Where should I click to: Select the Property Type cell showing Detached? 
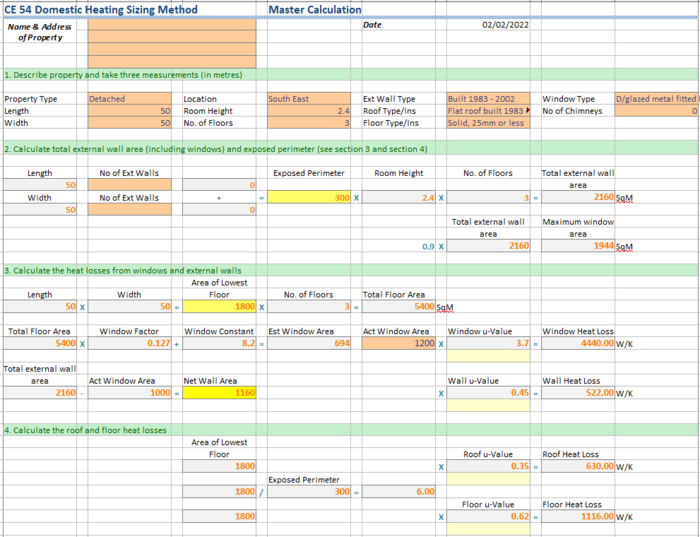pyautogui.click(x=129, y=99)
